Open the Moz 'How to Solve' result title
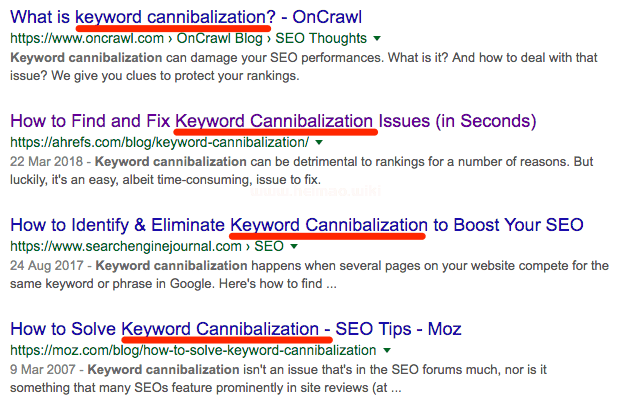 [x=235, y=329]
